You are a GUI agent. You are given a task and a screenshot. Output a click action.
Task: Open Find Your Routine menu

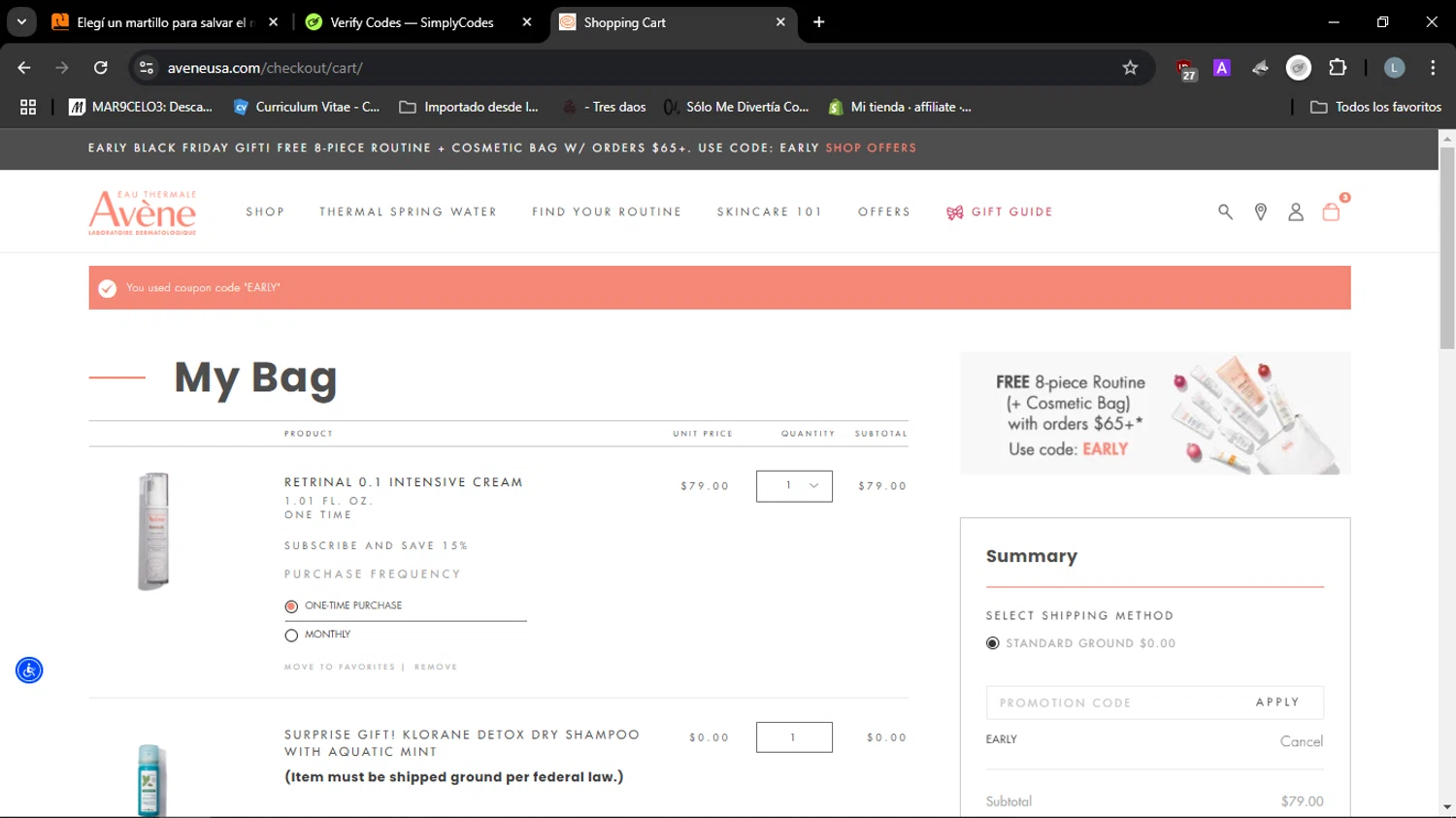[607, 212]
